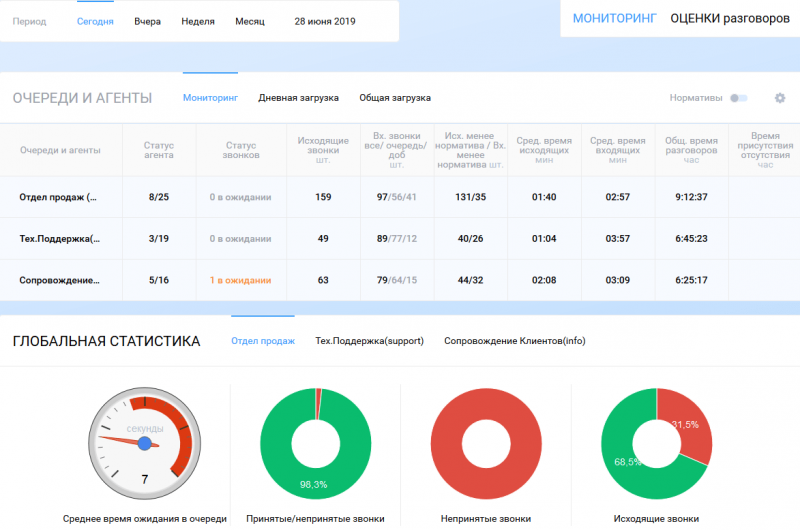Open the МОНИТОРИНГ section
This screenshot has width=800, height=530.
tap(616, 18)
